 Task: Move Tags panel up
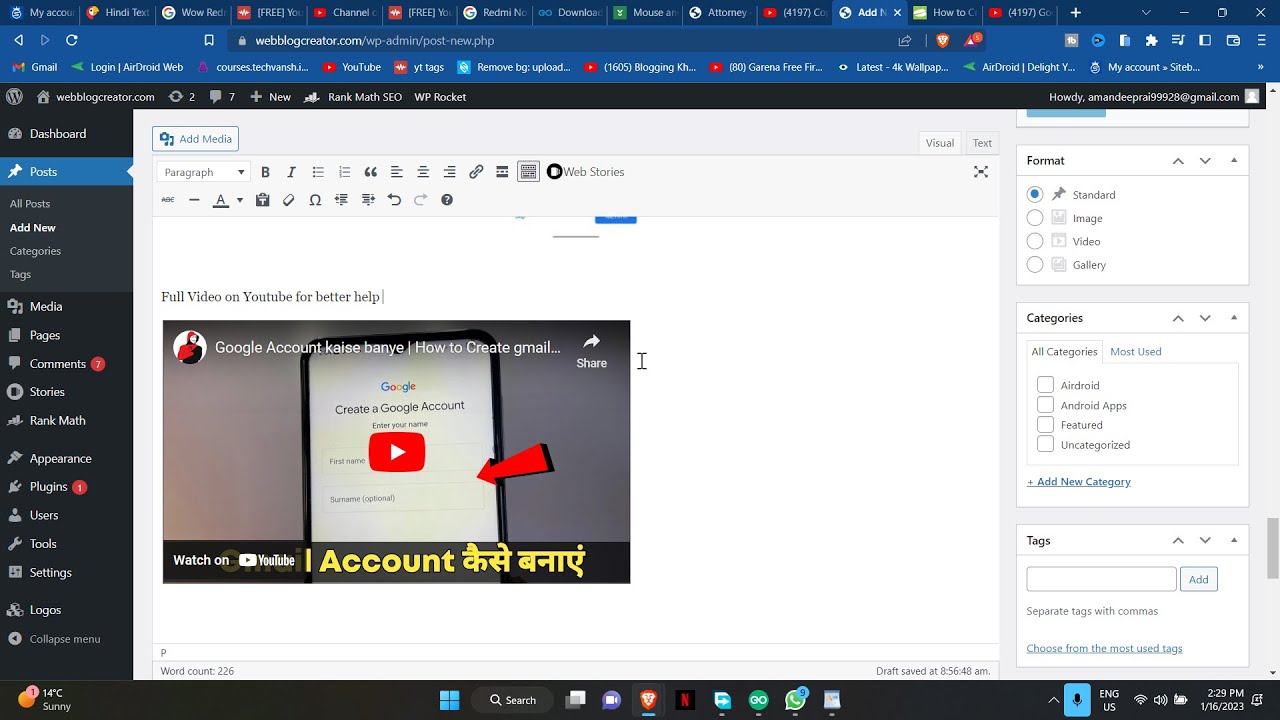click(1178, 541)
